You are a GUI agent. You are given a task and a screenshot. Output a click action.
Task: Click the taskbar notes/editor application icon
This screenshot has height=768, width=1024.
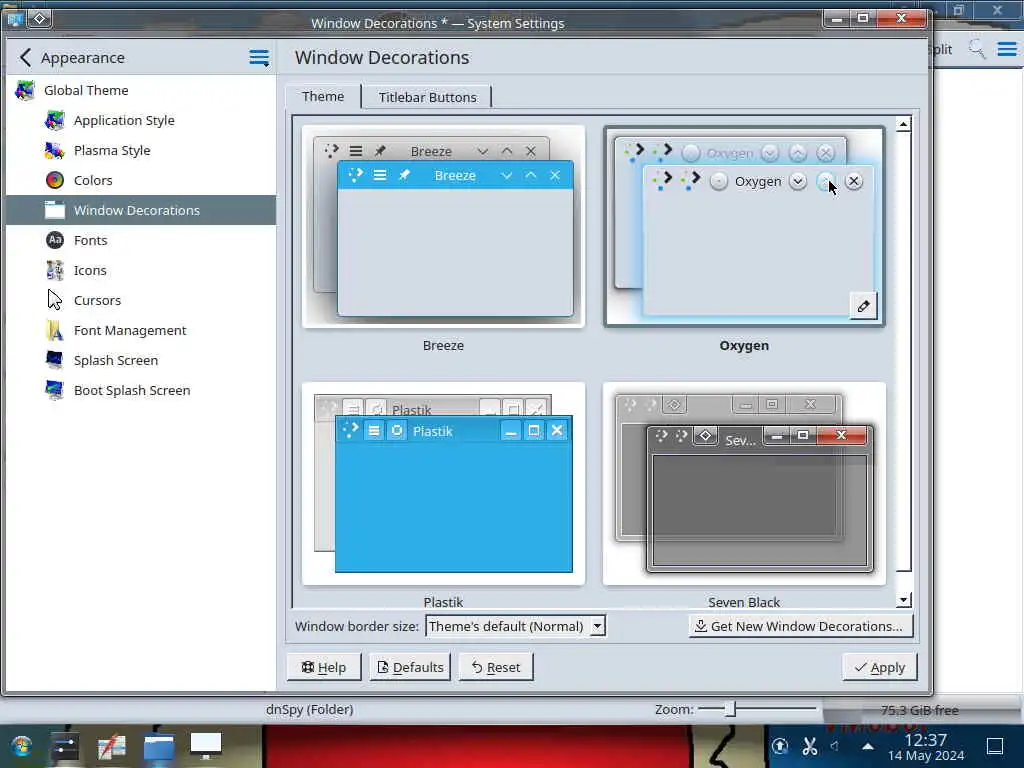pyautogui.click(x=112, y=746)
